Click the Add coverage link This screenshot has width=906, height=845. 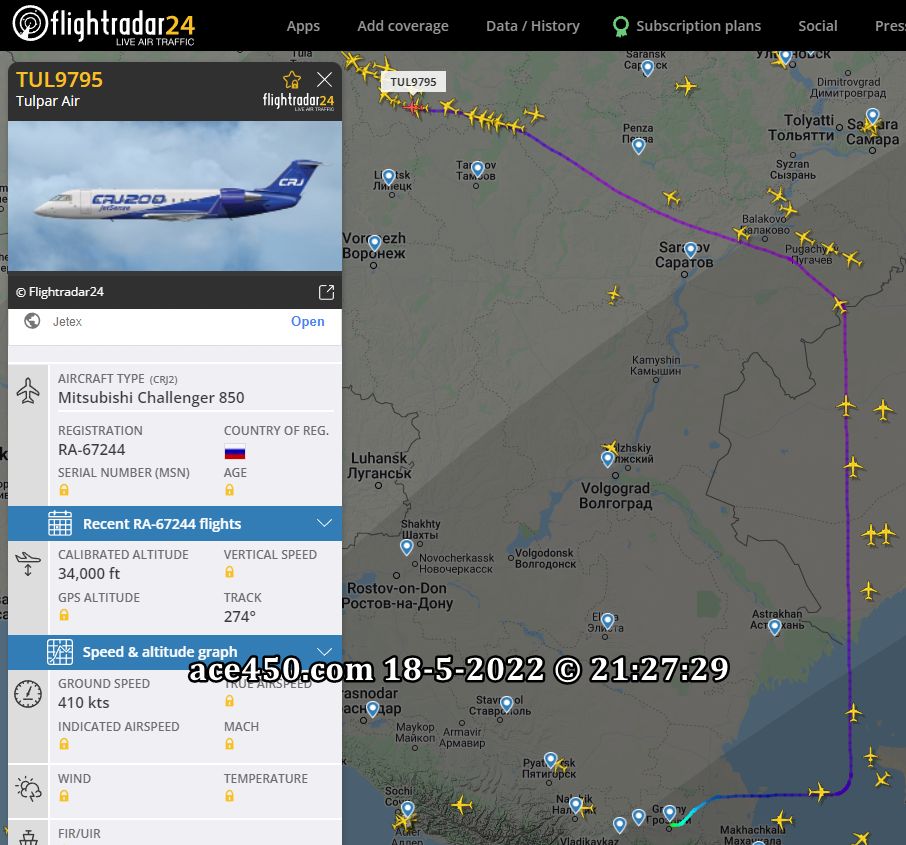tap(403, 26)
